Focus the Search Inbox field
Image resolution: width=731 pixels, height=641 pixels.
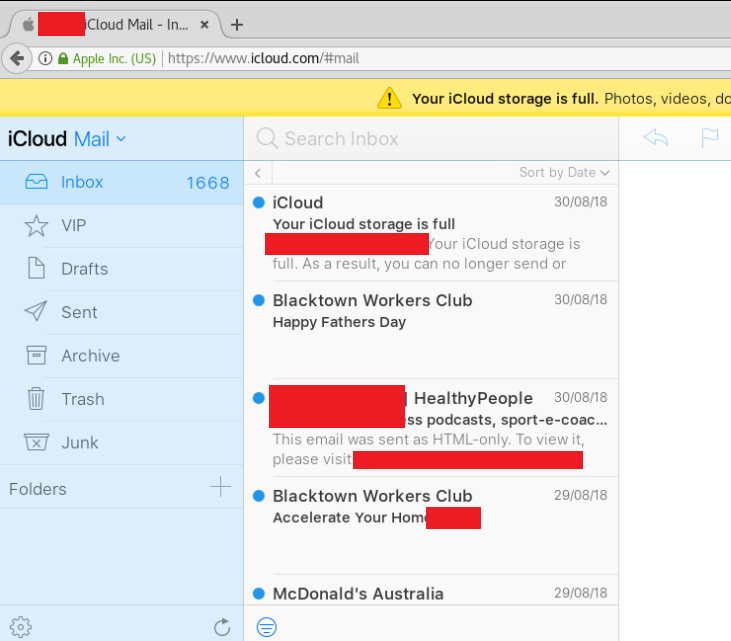click(x=431, y=138)
